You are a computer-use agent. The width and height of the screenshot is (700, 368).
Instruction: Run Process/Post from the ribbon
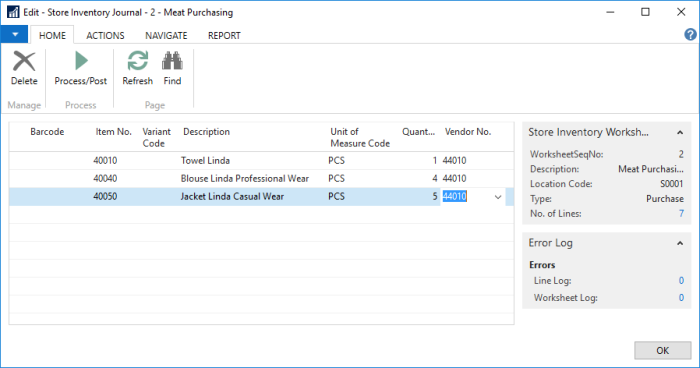tap(81, 68)
